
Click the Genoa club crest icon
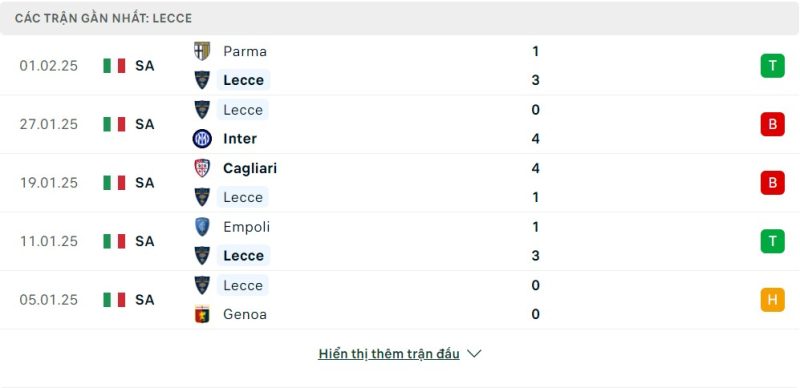(x=202, y=314)
